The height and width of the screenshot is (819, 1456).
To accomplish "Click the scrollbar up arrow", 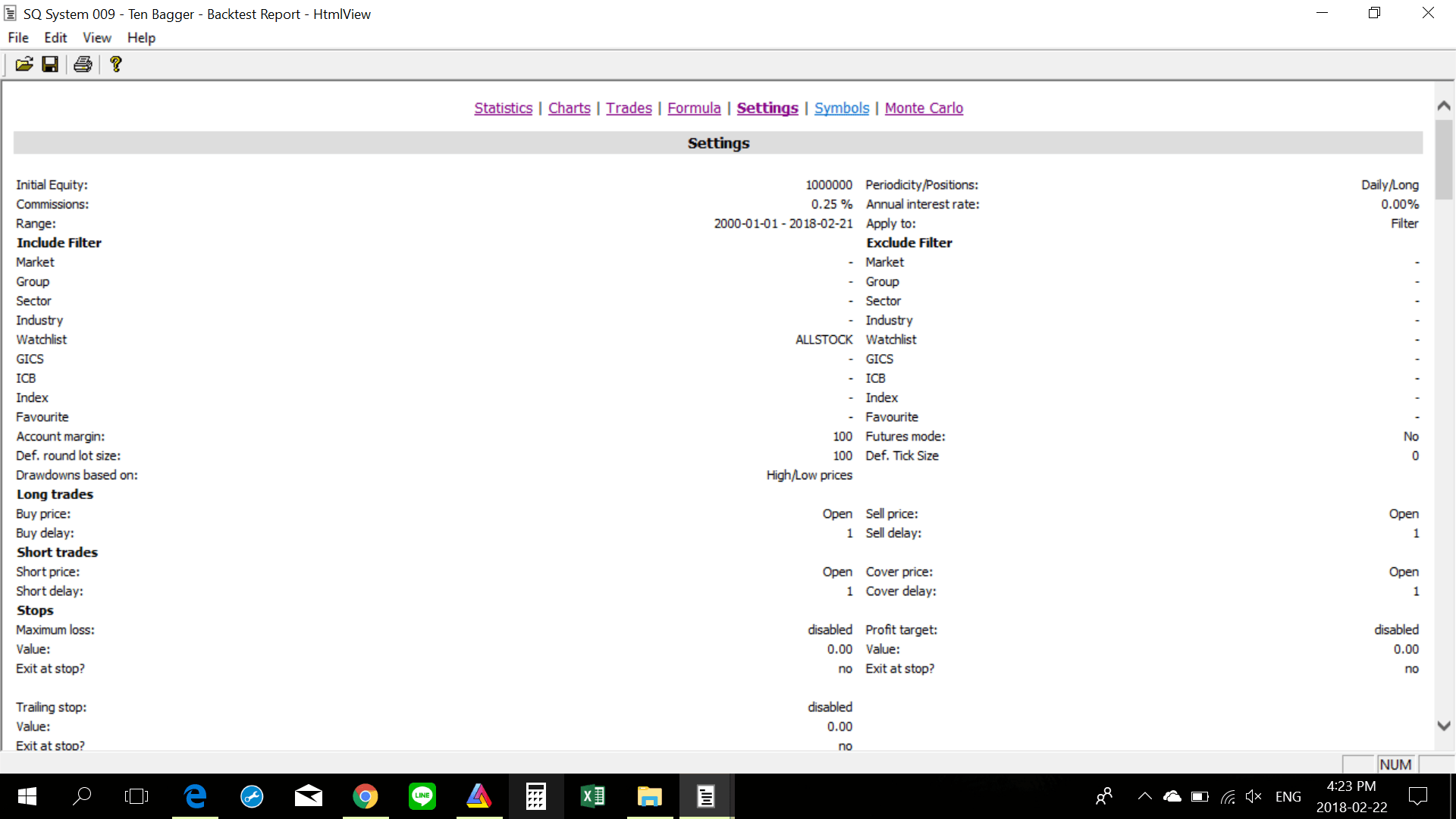I will click(x=1444, y=106).
